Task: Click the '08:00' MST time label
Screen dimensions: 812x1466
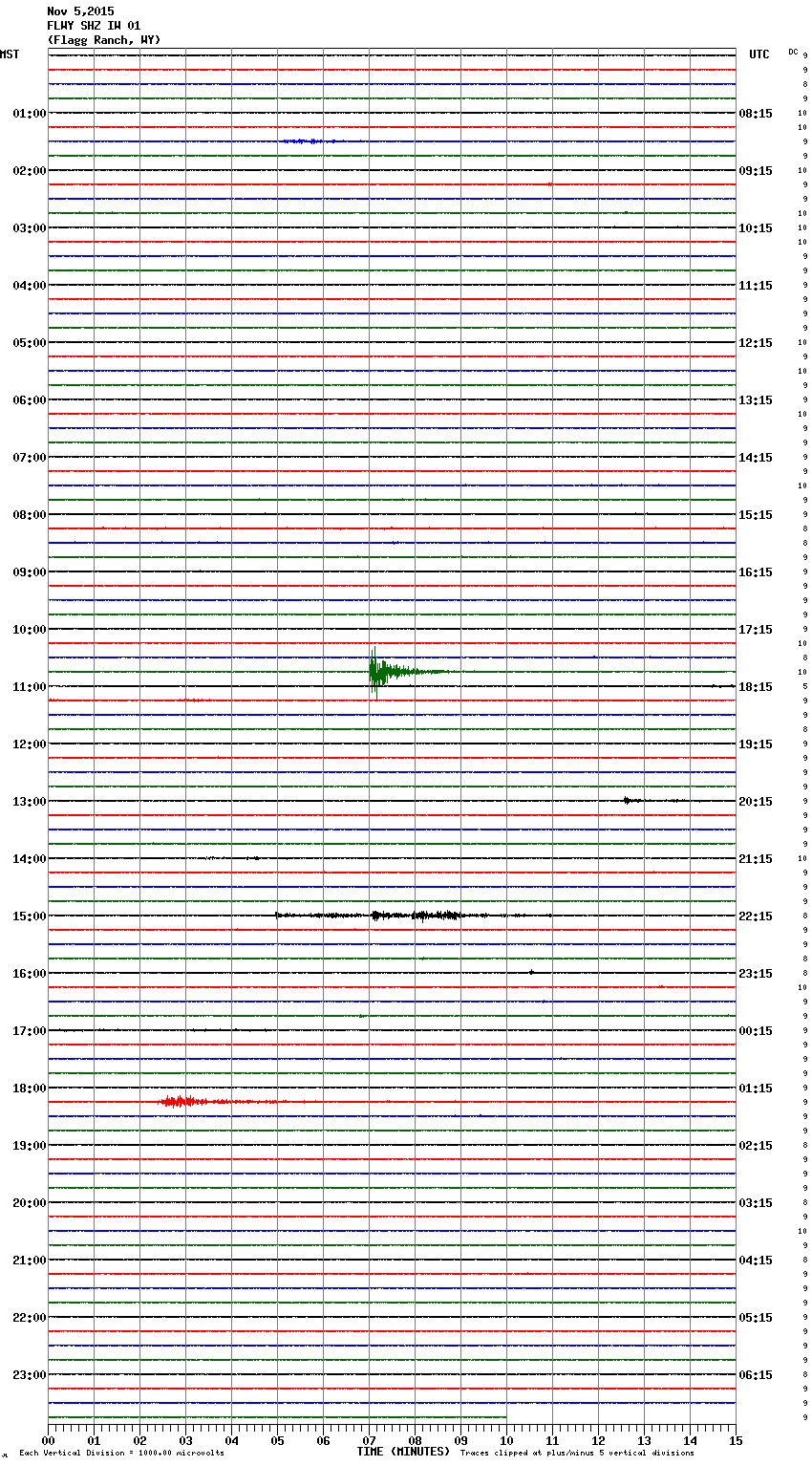Action: point(29,515)
